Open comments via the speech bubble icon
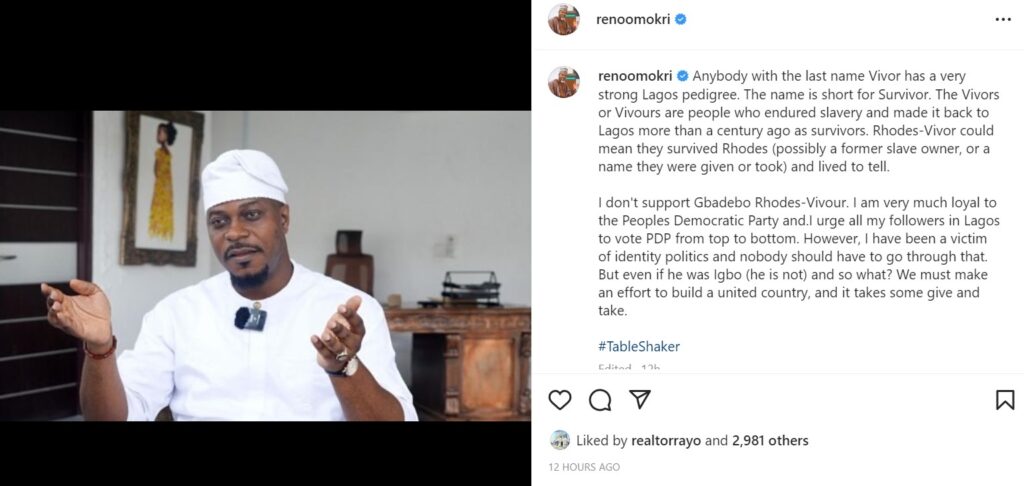1024x486 pixels. 600,400
